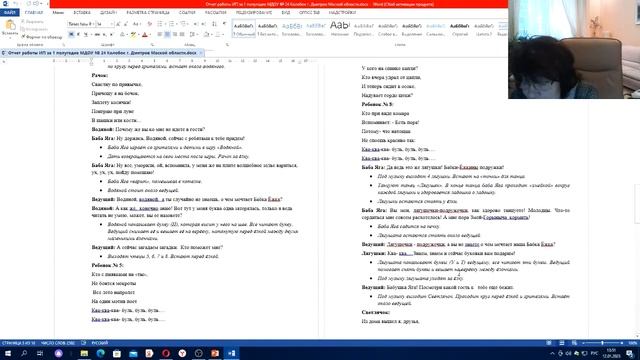The height and width of the screenshot is (360, 640).
Task: Switch to Read Mode view icon
Action: pyautogui.click(x=549, y=343)
